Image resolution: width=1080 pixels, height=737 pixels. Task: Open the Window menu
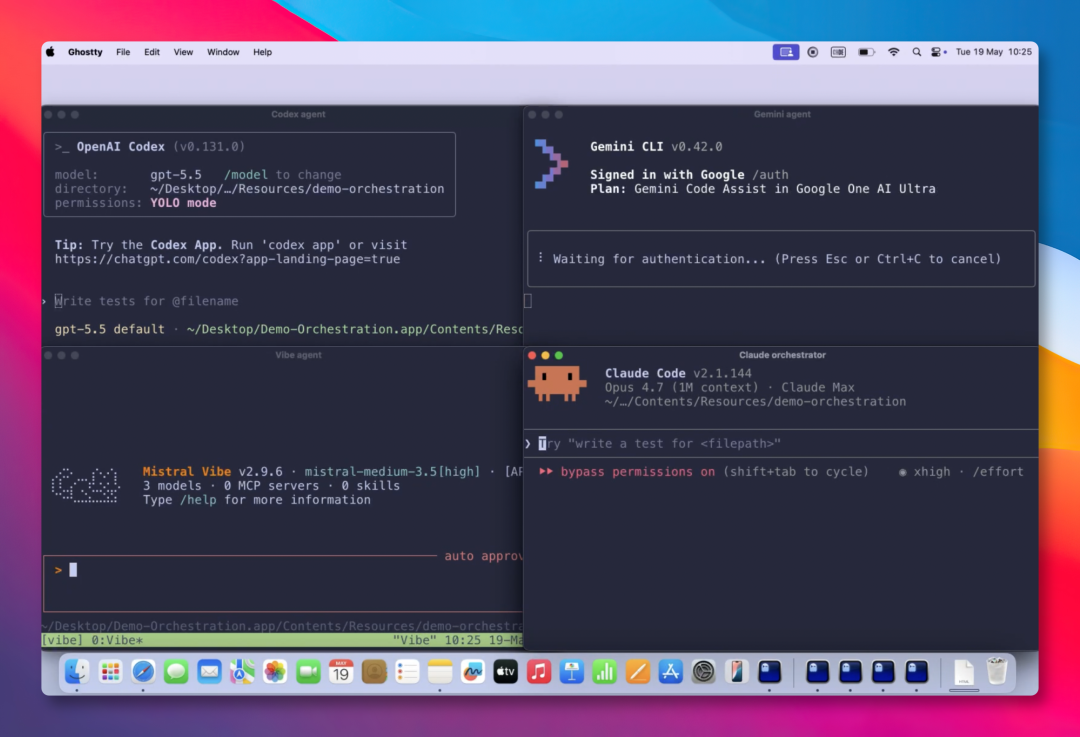(223, 52)
